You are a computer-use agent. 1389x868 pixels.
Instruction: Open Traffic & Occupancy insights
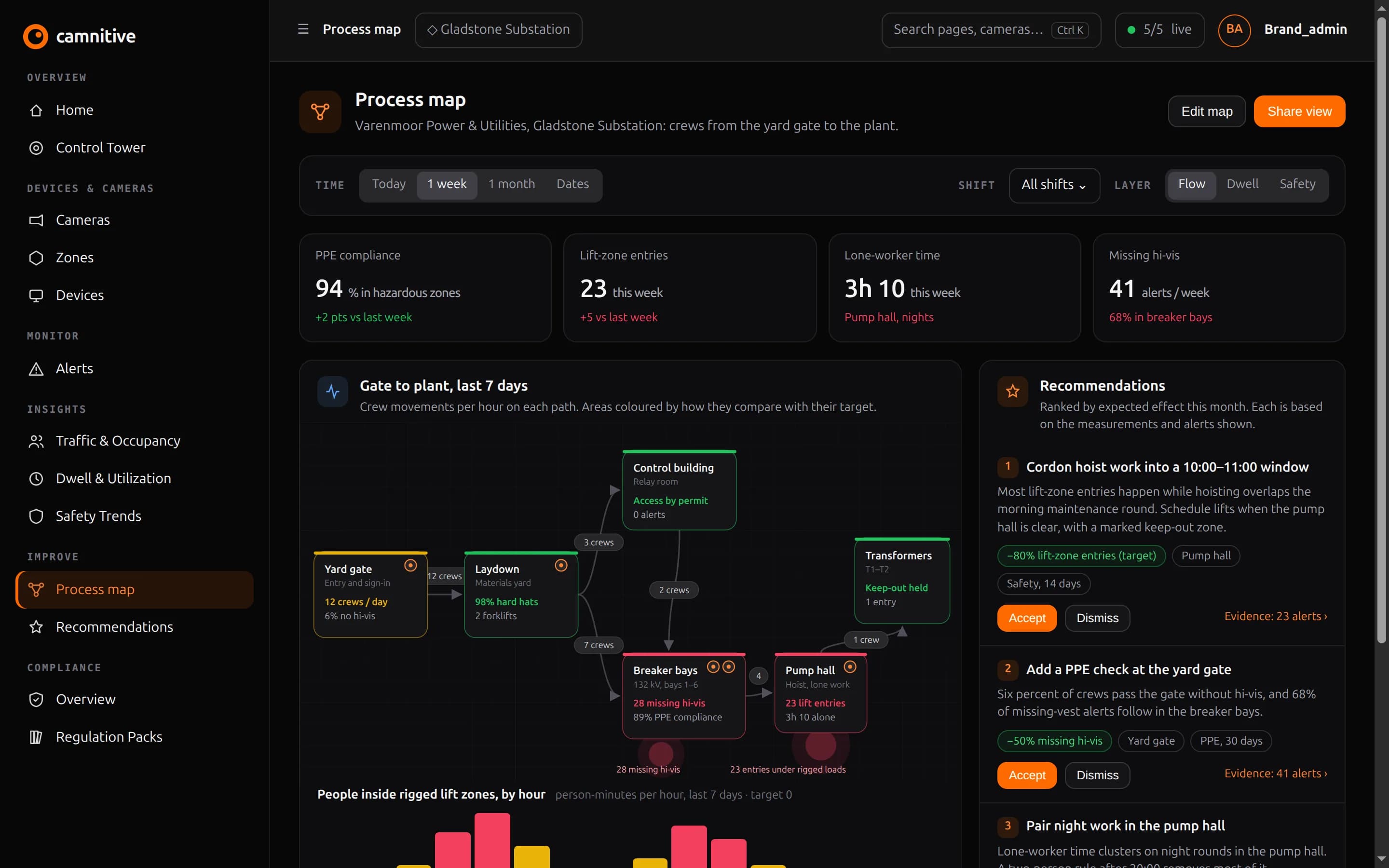(x=134, y=441)
